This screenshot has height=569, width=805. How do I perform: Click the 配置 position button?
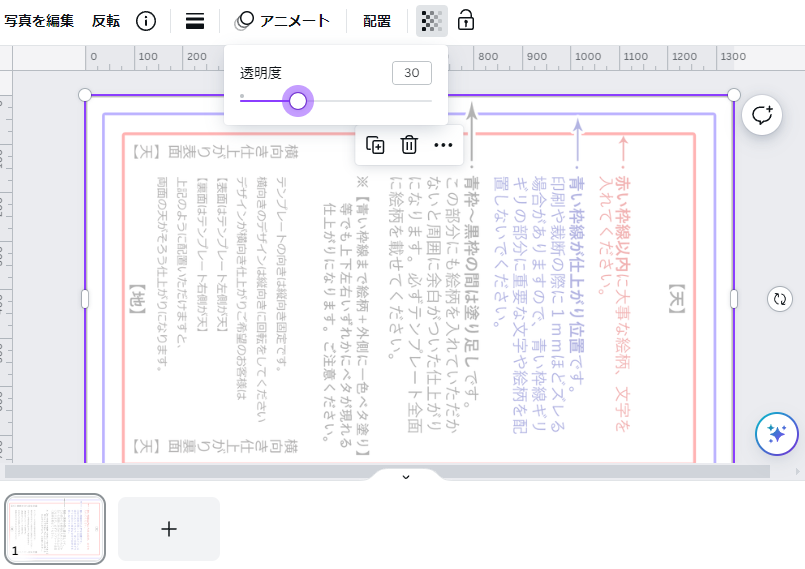pos(377,21)
